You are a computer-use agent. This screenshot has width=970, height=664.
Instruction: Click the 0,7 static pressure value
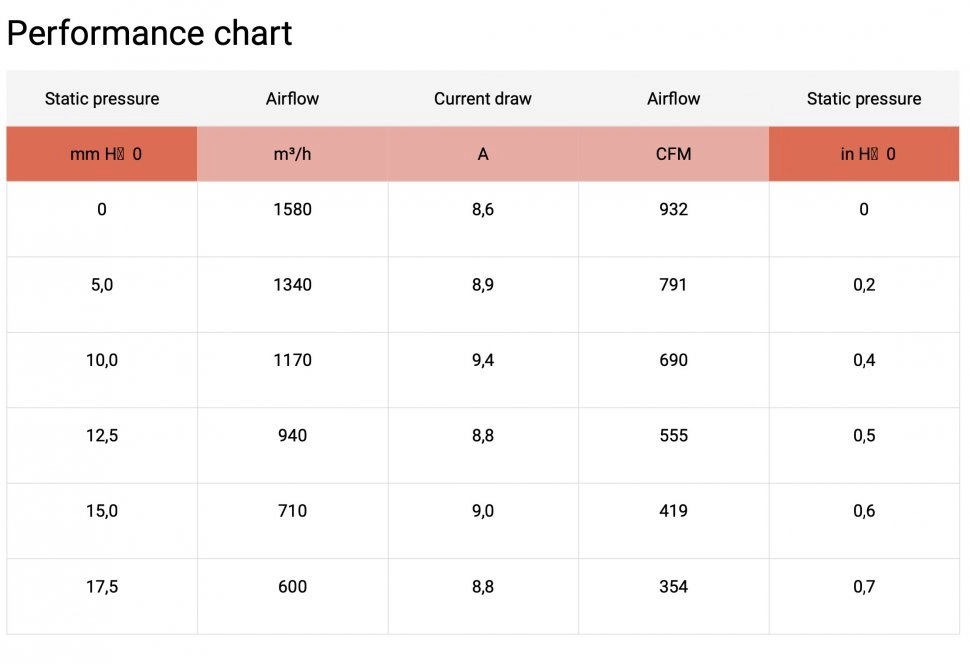click(x=864, y=587)
